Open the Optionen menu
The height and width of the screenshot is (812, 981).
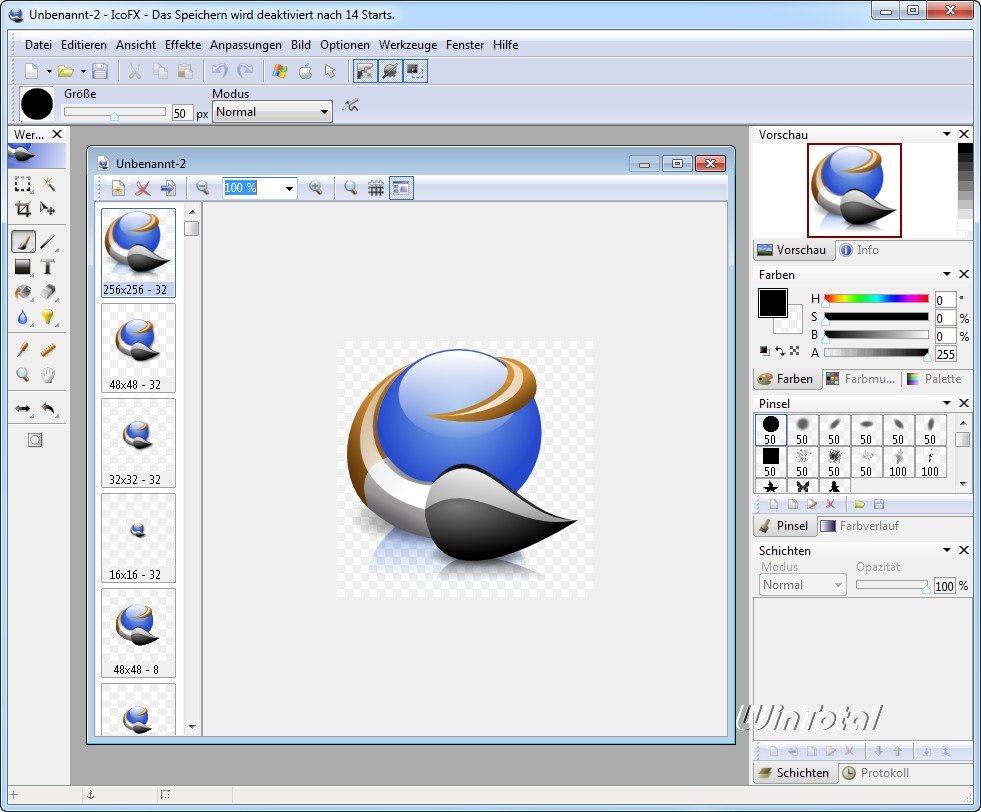pyautogui.click(x=345, y=45)
